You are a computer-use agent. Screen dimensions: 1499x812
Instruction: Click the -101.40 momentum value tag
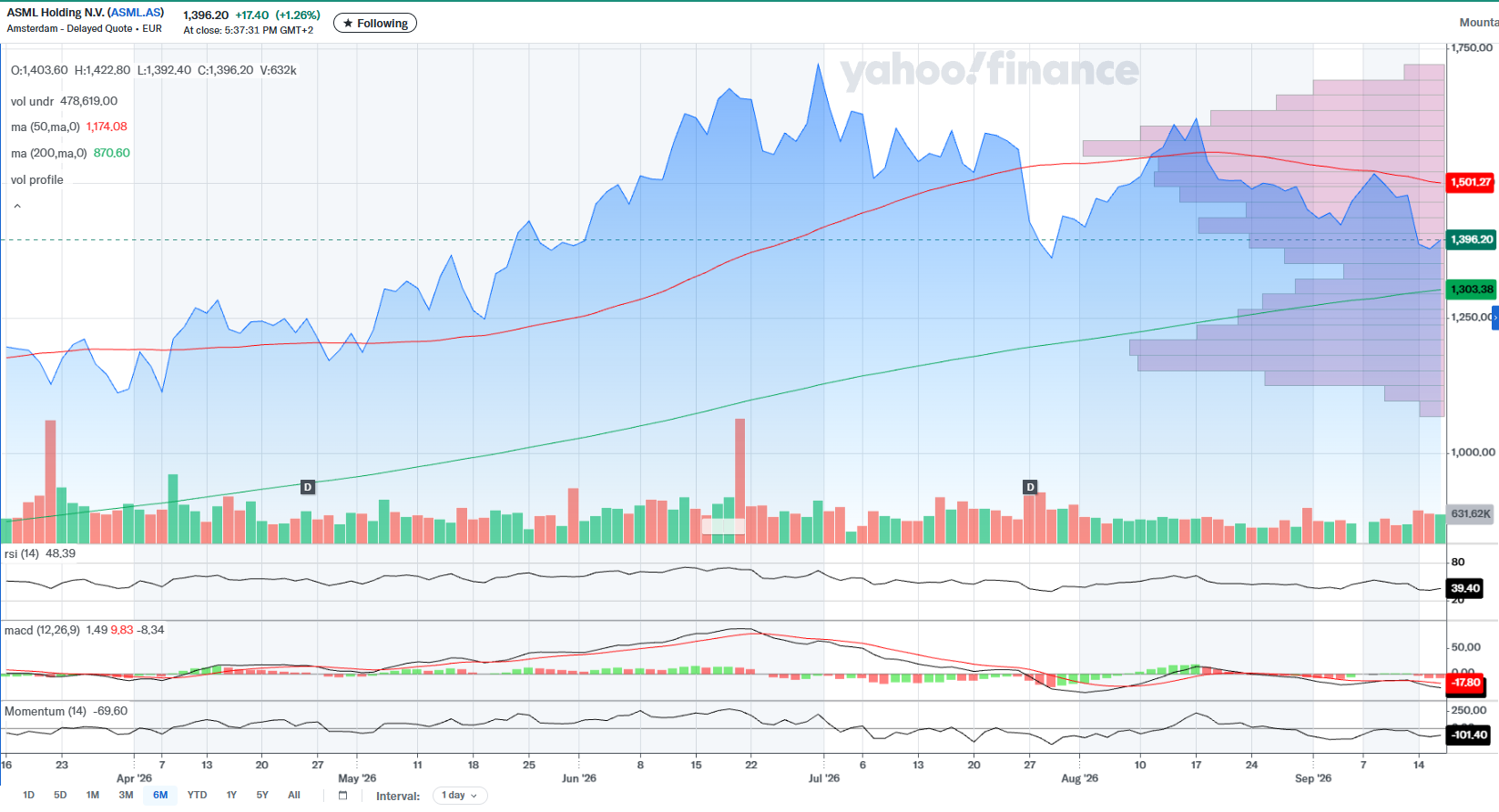click(1468, 735)
